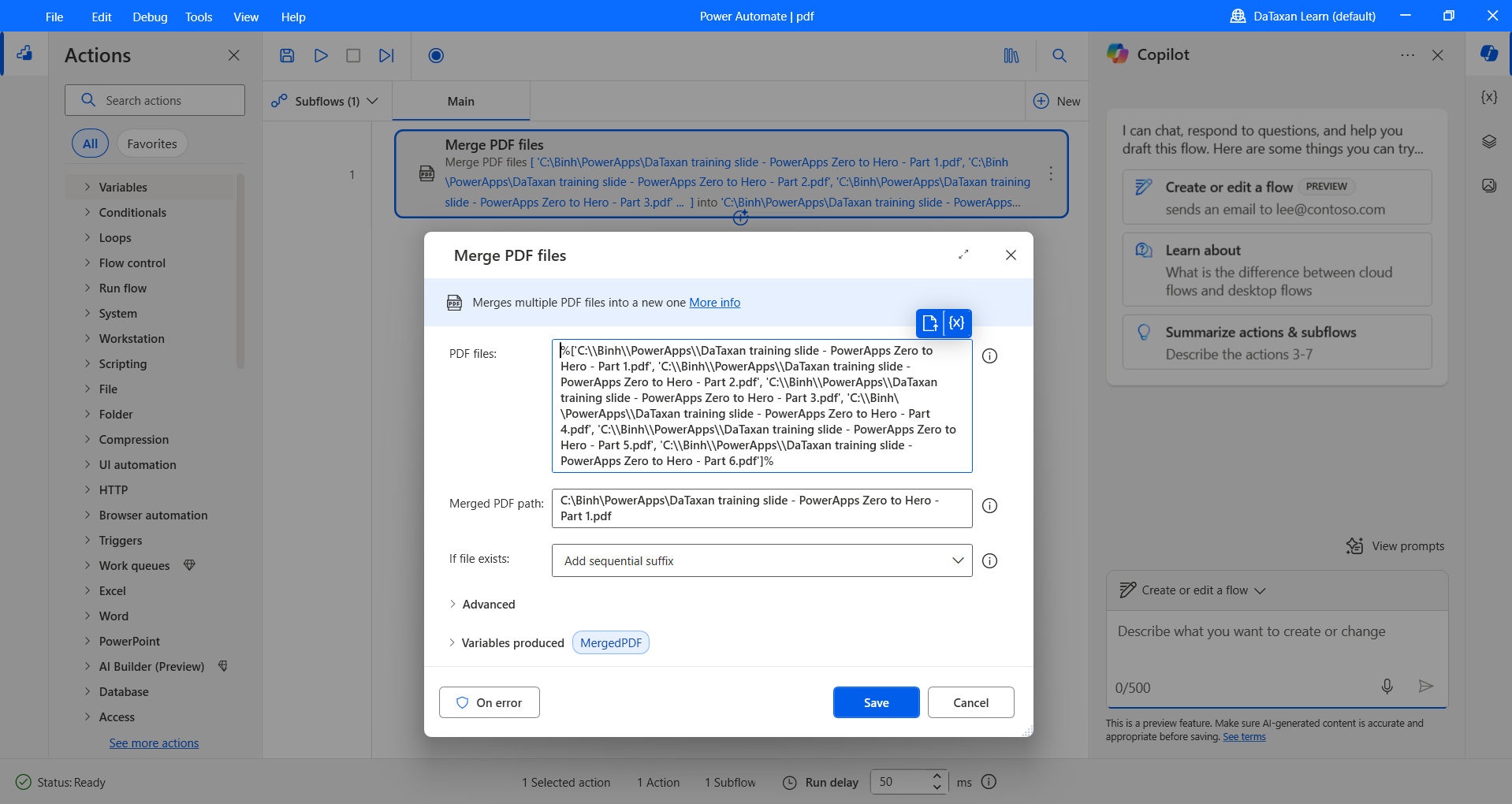Screen dimensions: 1512x804
Task: Expand the Variables produced section
Action: (506, 643)
